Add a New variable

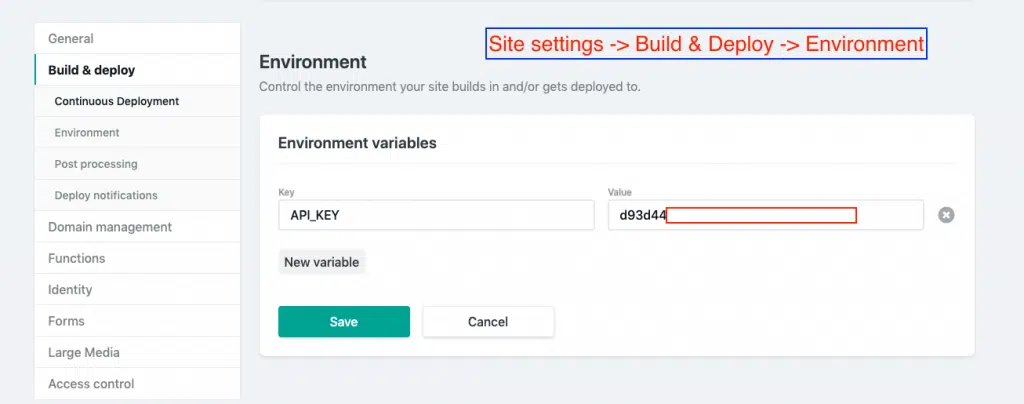click(322, 262)
